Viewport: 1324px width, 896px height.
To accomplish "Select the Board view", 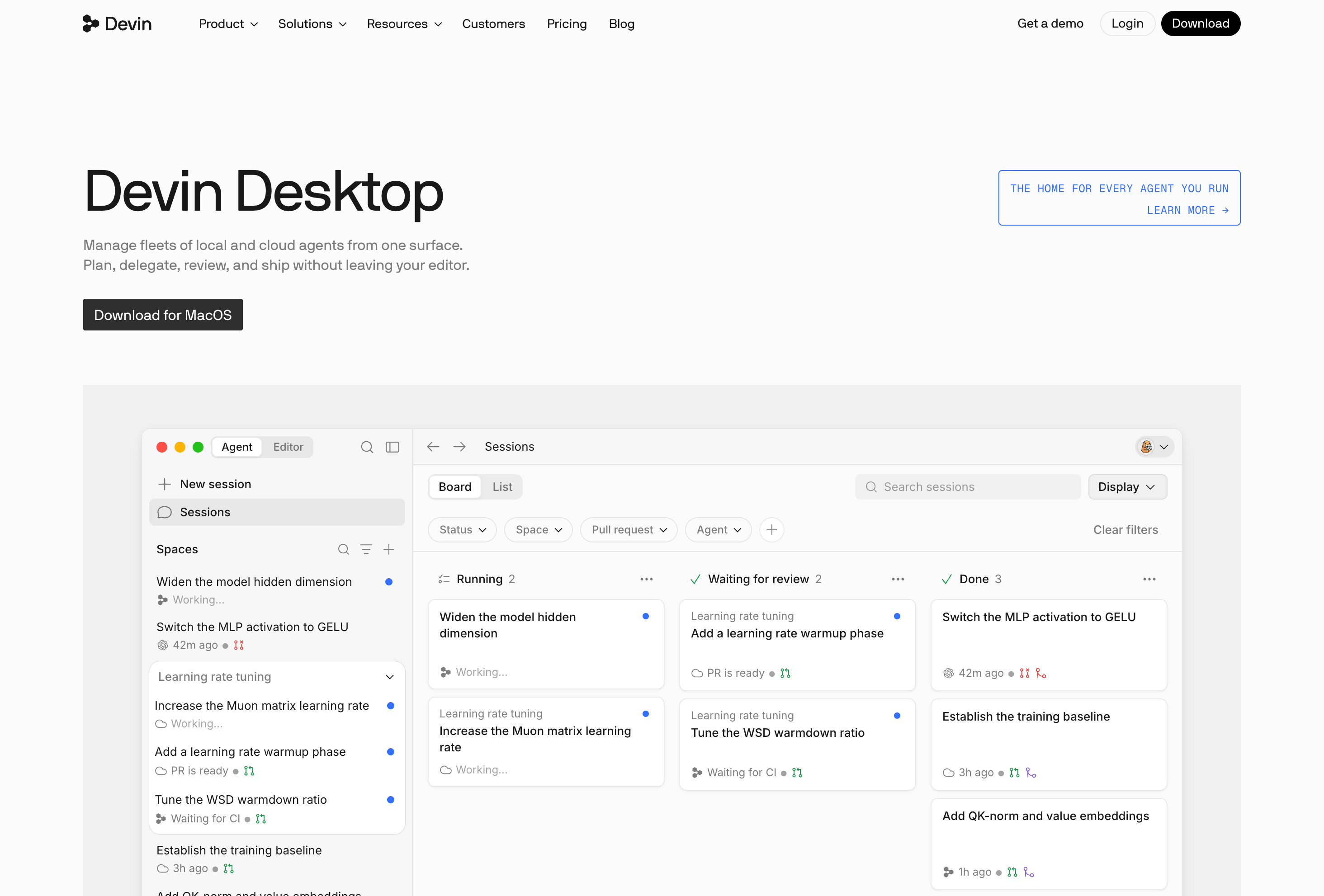I will pyautogui.click(x=454, y=487).
